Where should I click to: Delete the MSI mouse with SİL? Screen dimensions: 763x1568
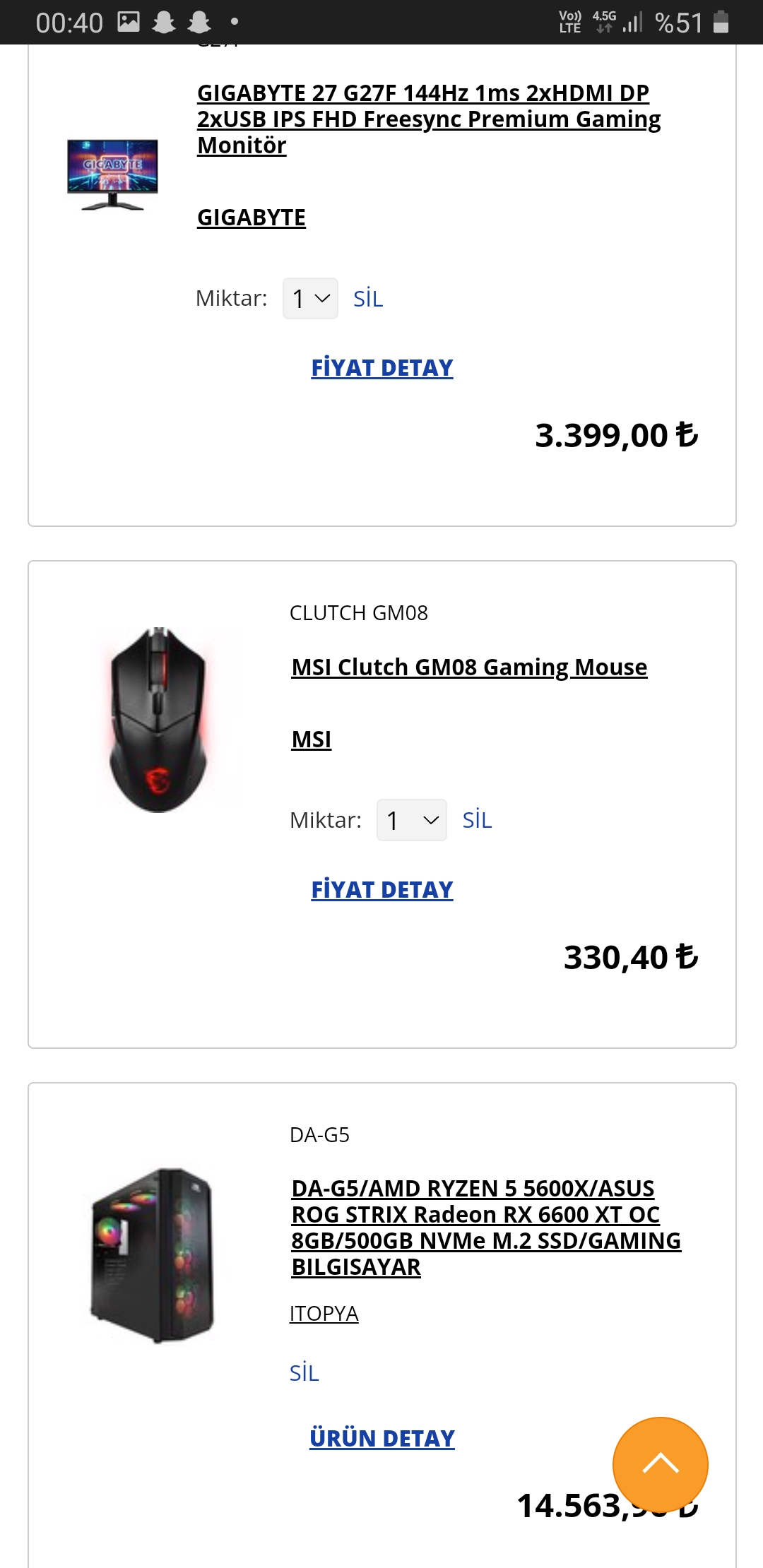click(x=477, y=820)
